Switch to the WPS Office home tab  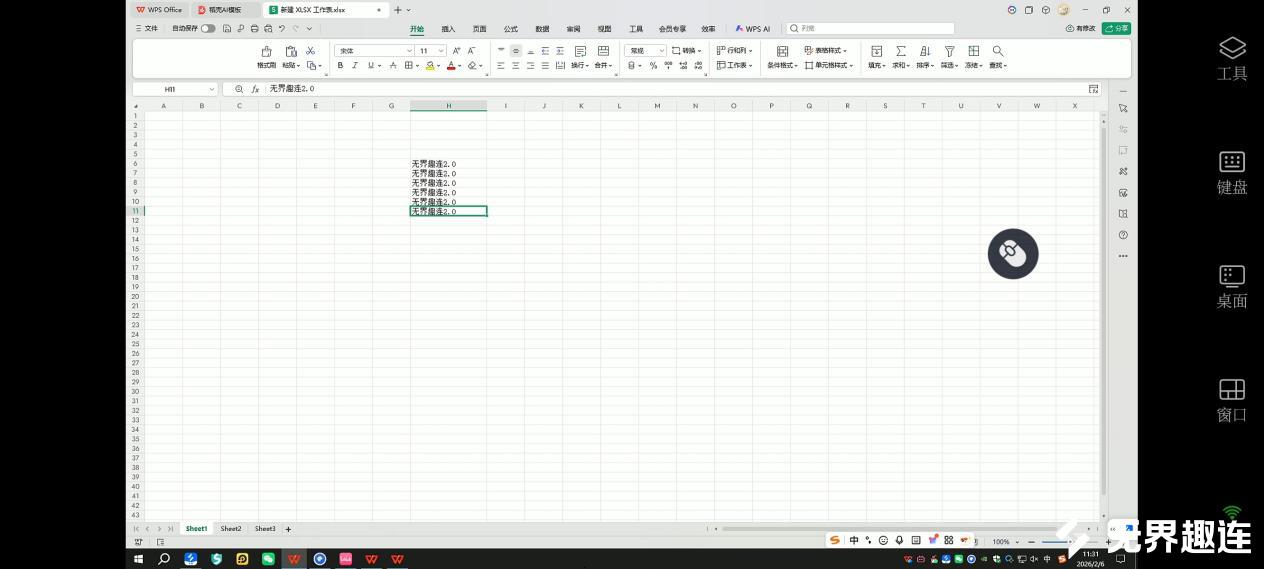pyautogui.click(x=160, y=9)
